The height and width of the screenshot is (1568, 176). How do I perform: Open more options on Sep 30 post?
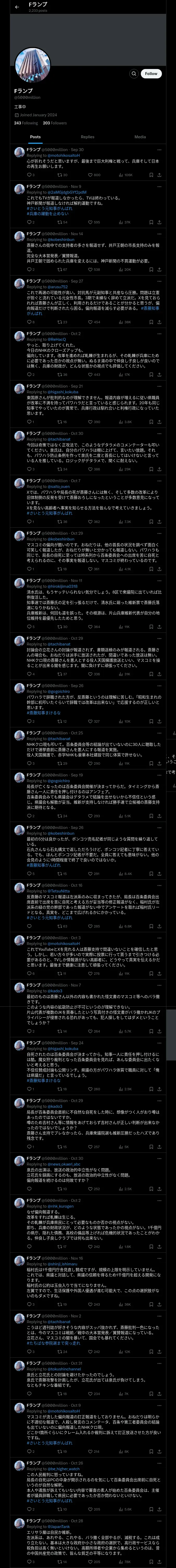159,150
